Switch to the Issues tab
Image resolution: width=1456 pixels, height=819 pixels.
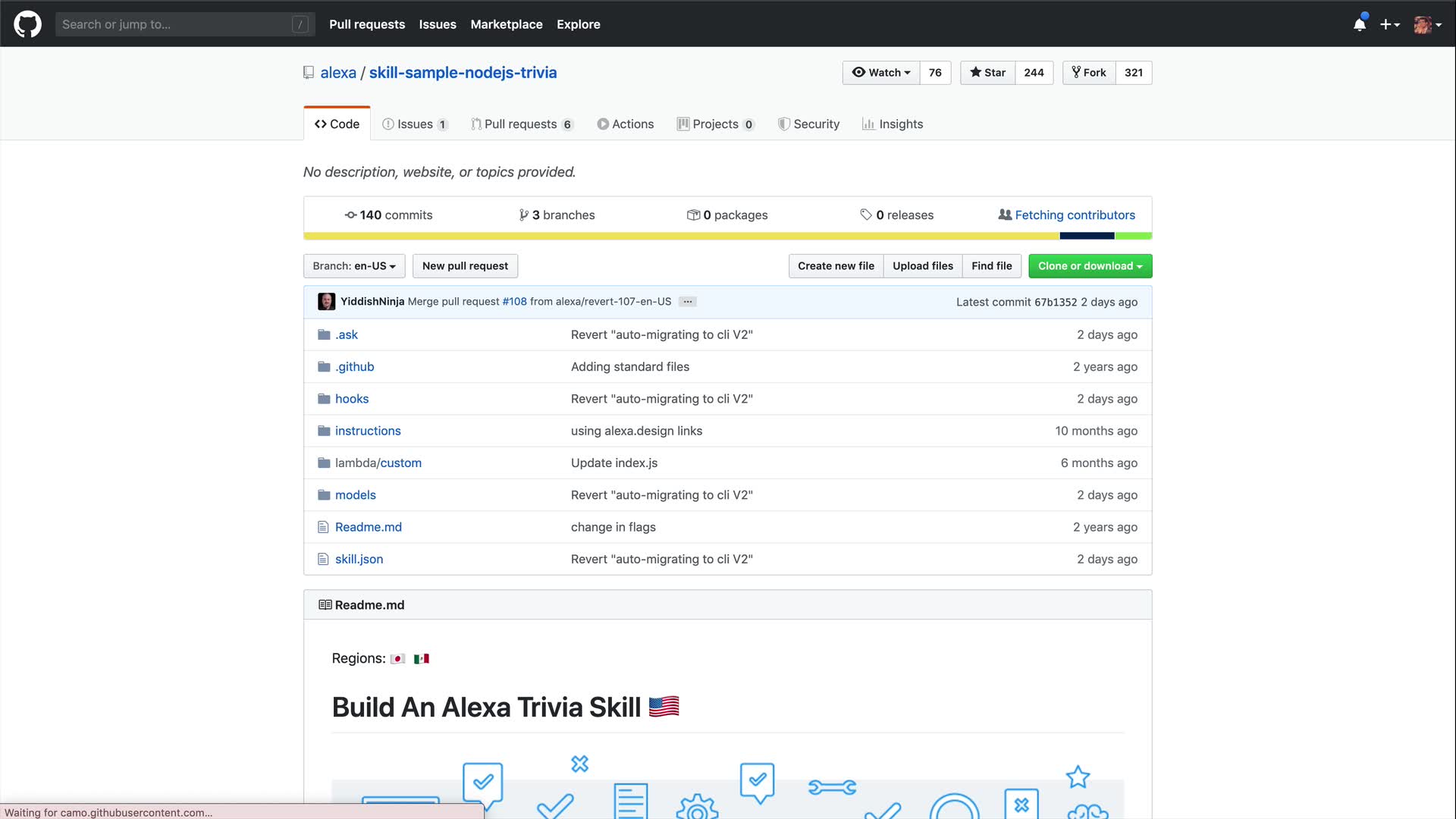(415, 124)
